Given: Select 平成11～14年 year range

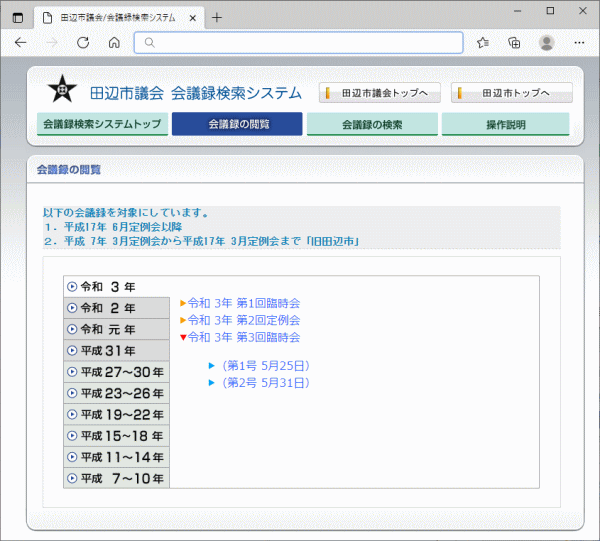Looking at the screenshot, I should 116,457.
